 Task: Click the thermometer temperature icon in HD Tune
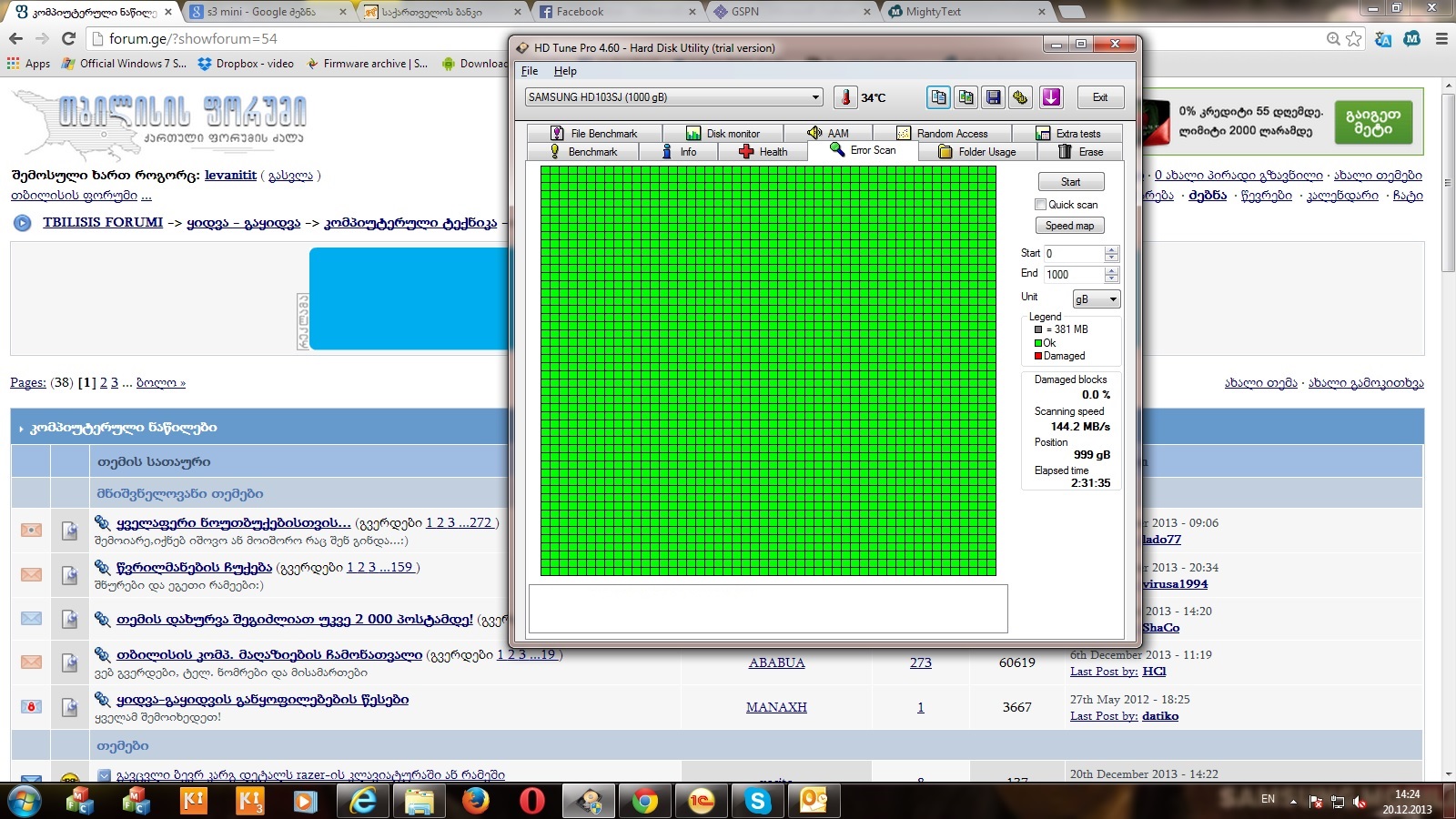845,97
